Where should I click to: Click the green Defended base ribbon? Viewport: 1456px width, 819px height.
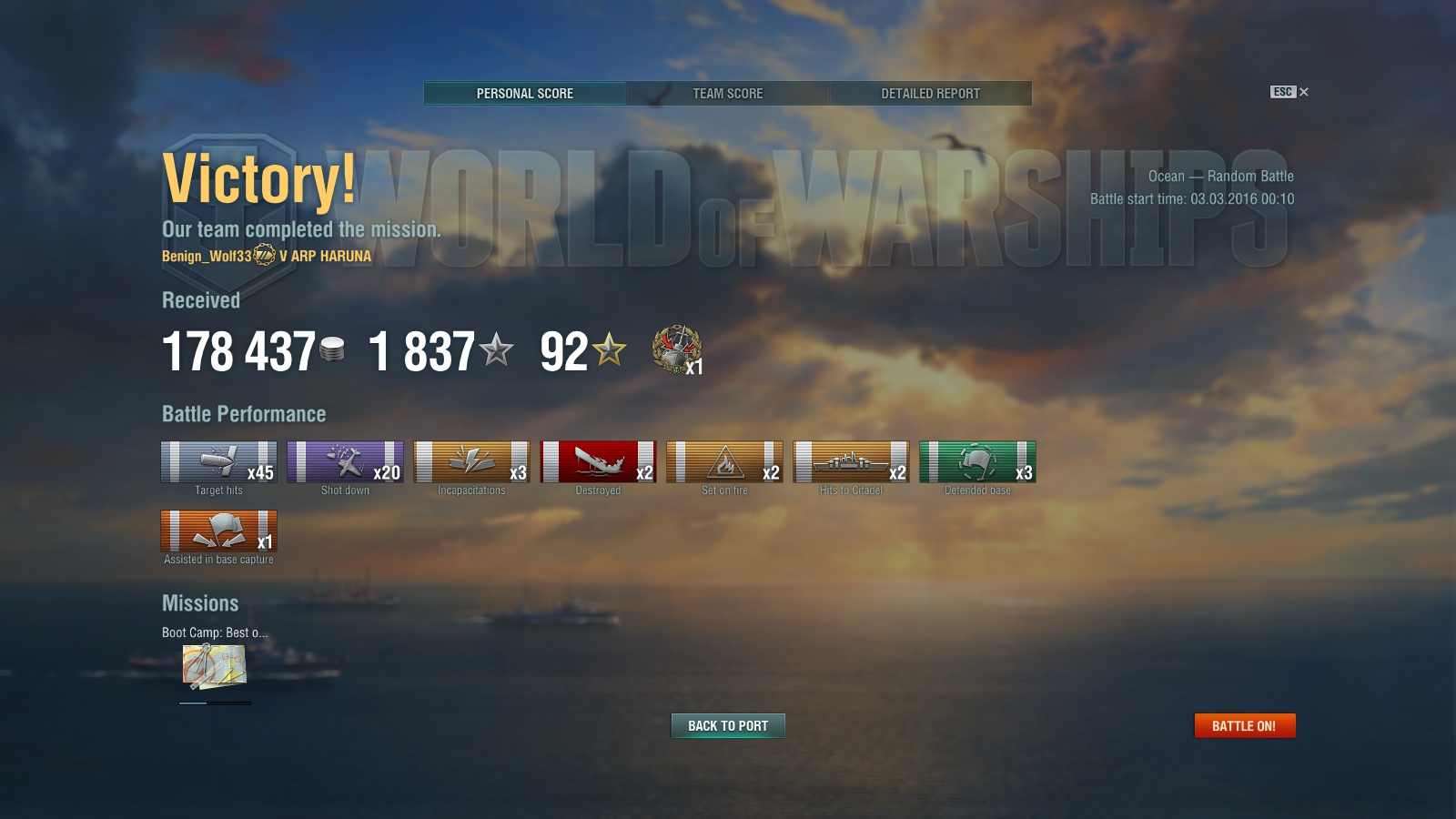(x=977, y=462)
